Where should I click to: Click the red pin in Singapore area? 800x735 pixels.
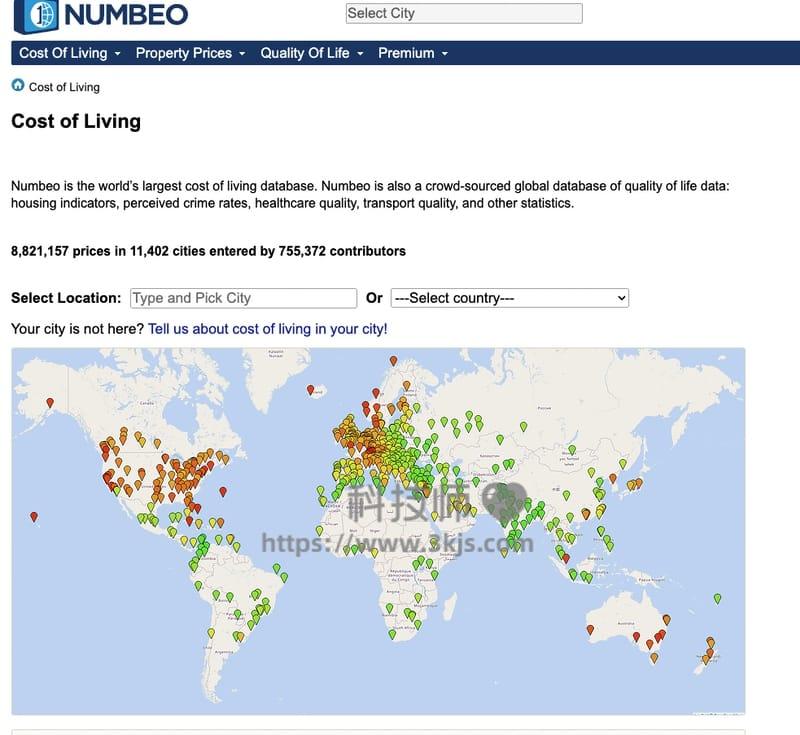coord(566,558)
